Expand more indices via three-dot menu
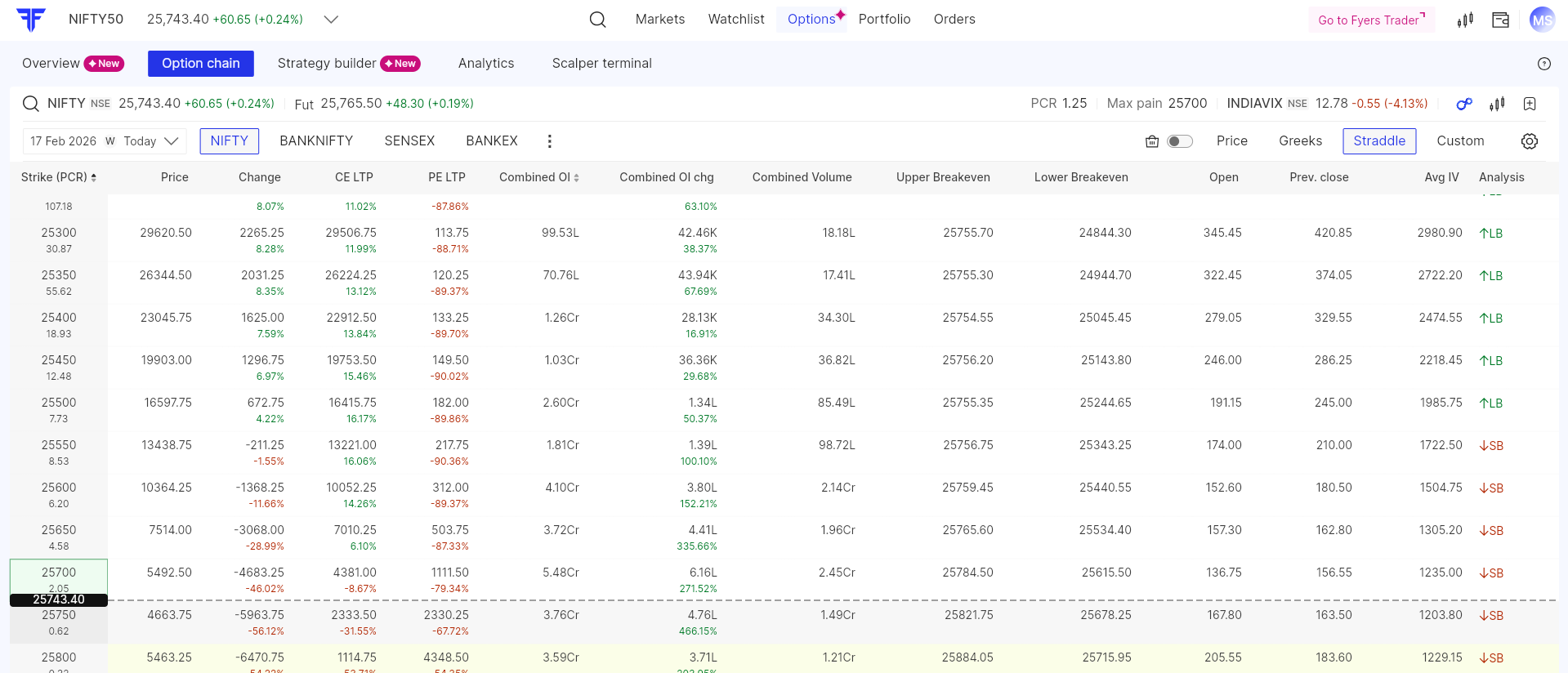1568x673 pixels. (549, 141)
